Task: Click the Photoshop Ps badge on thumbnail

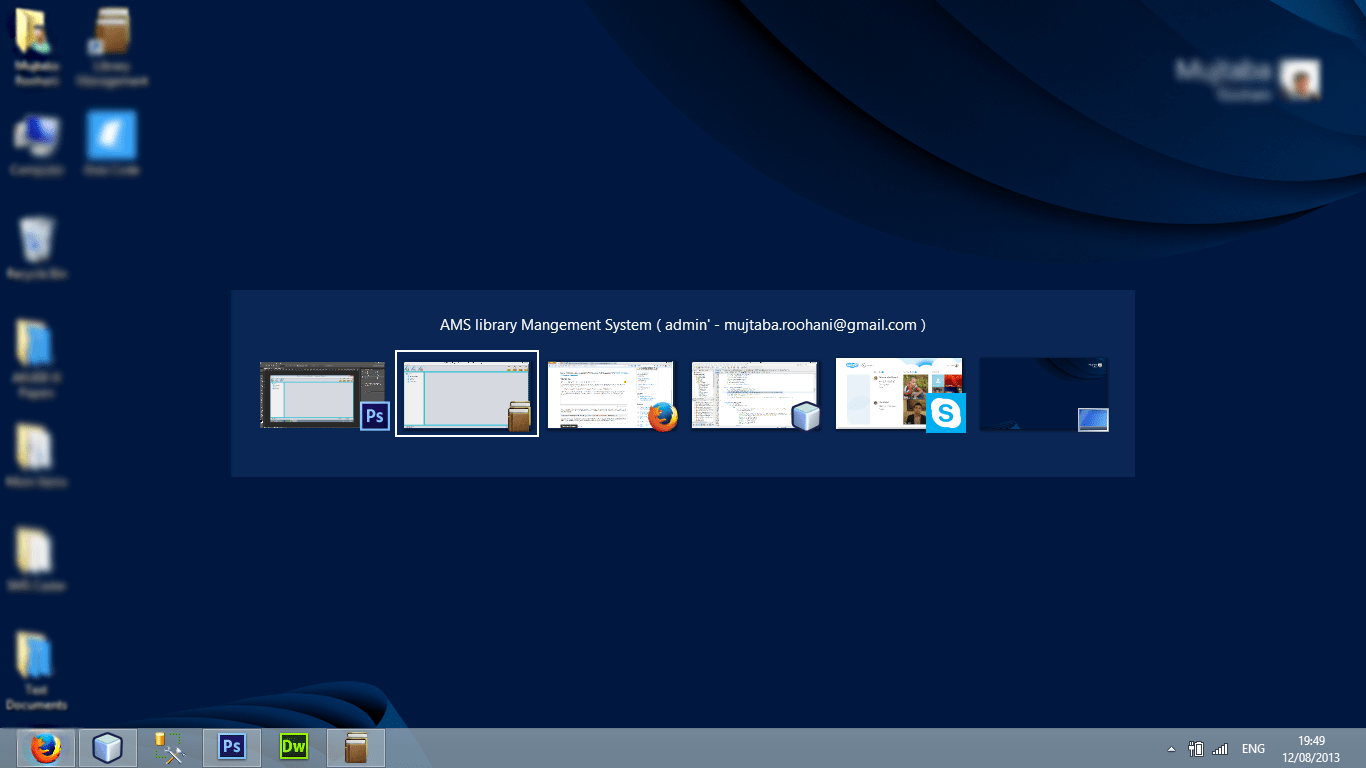Action: (x=375, y=416)
